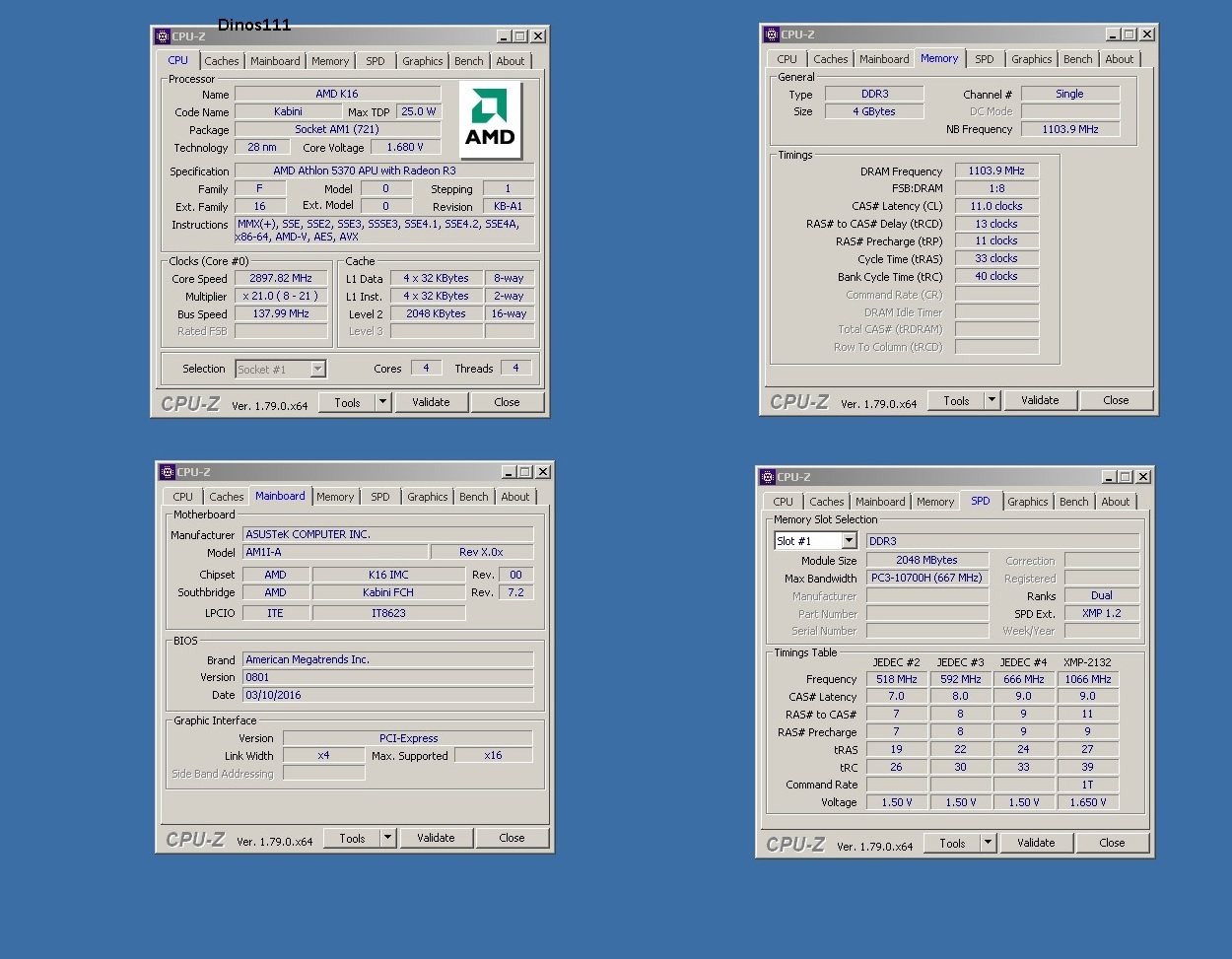The image size is (1232, 959).
Task: Click the XMP-2132 frequency 1066 MHz
Action: coord(1088,679)
